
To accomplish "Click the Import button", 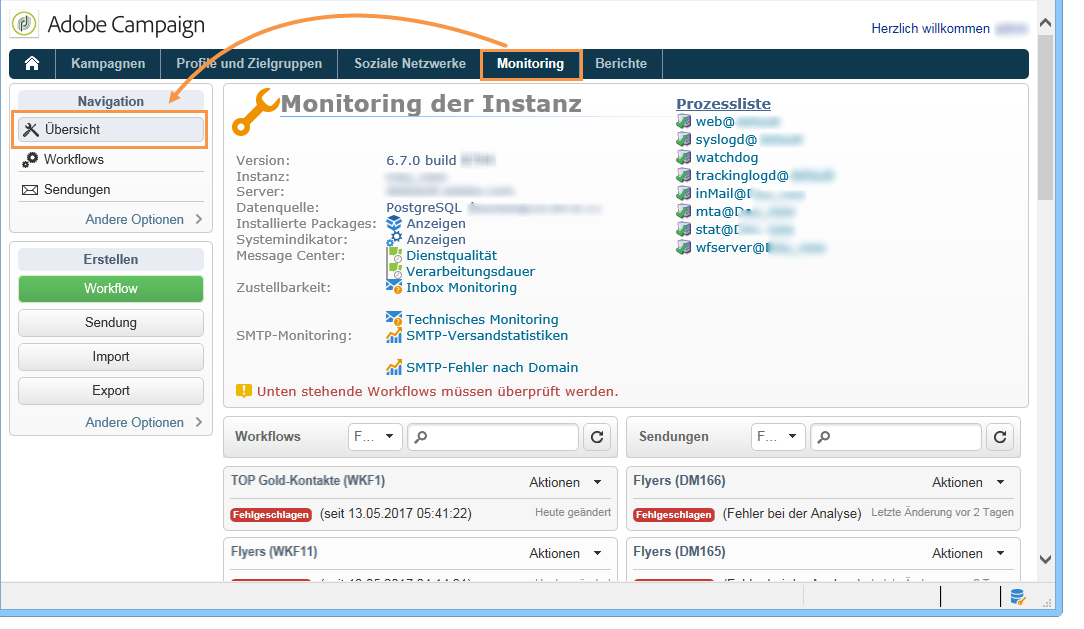I will (x=111, y=357).
